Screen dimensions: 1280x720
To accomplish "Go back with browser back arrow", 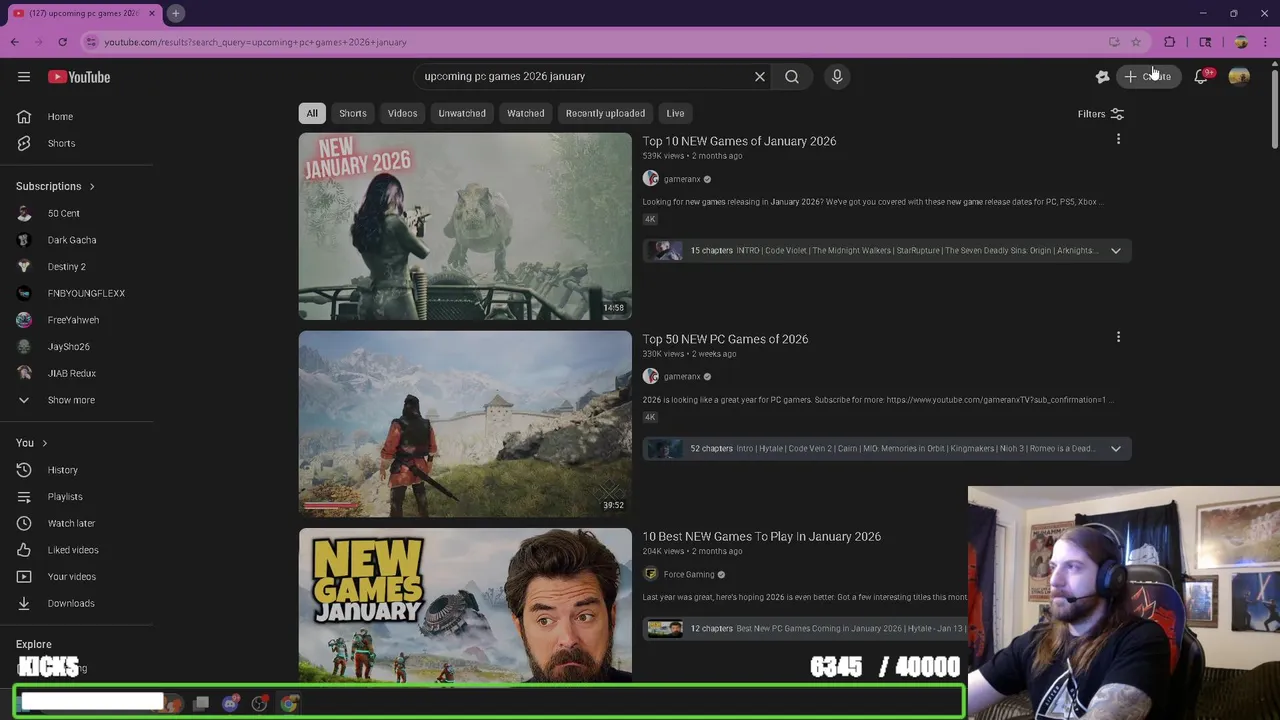I will (14, 42).
